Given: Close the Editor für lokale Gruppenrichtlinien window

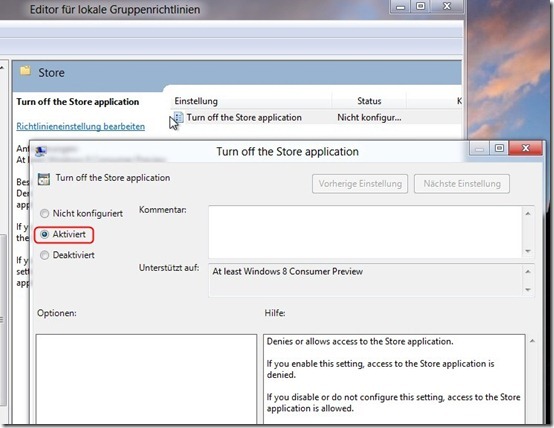Looking at the screenshot, I should (447, 6).
